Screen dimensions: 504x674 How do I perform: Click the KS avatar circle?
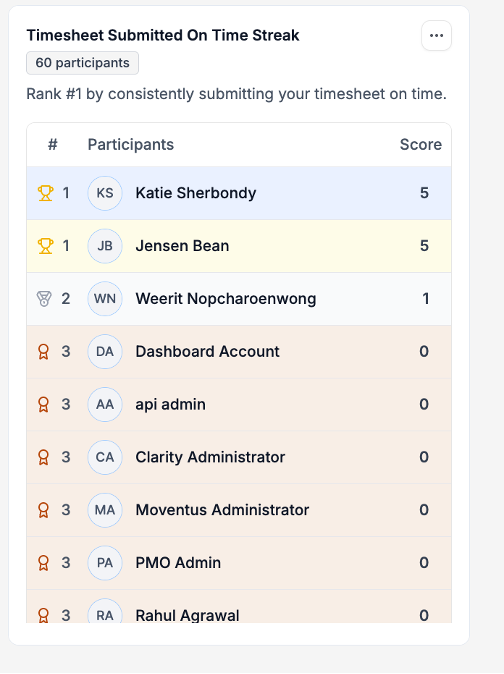[x=105, y=193]
